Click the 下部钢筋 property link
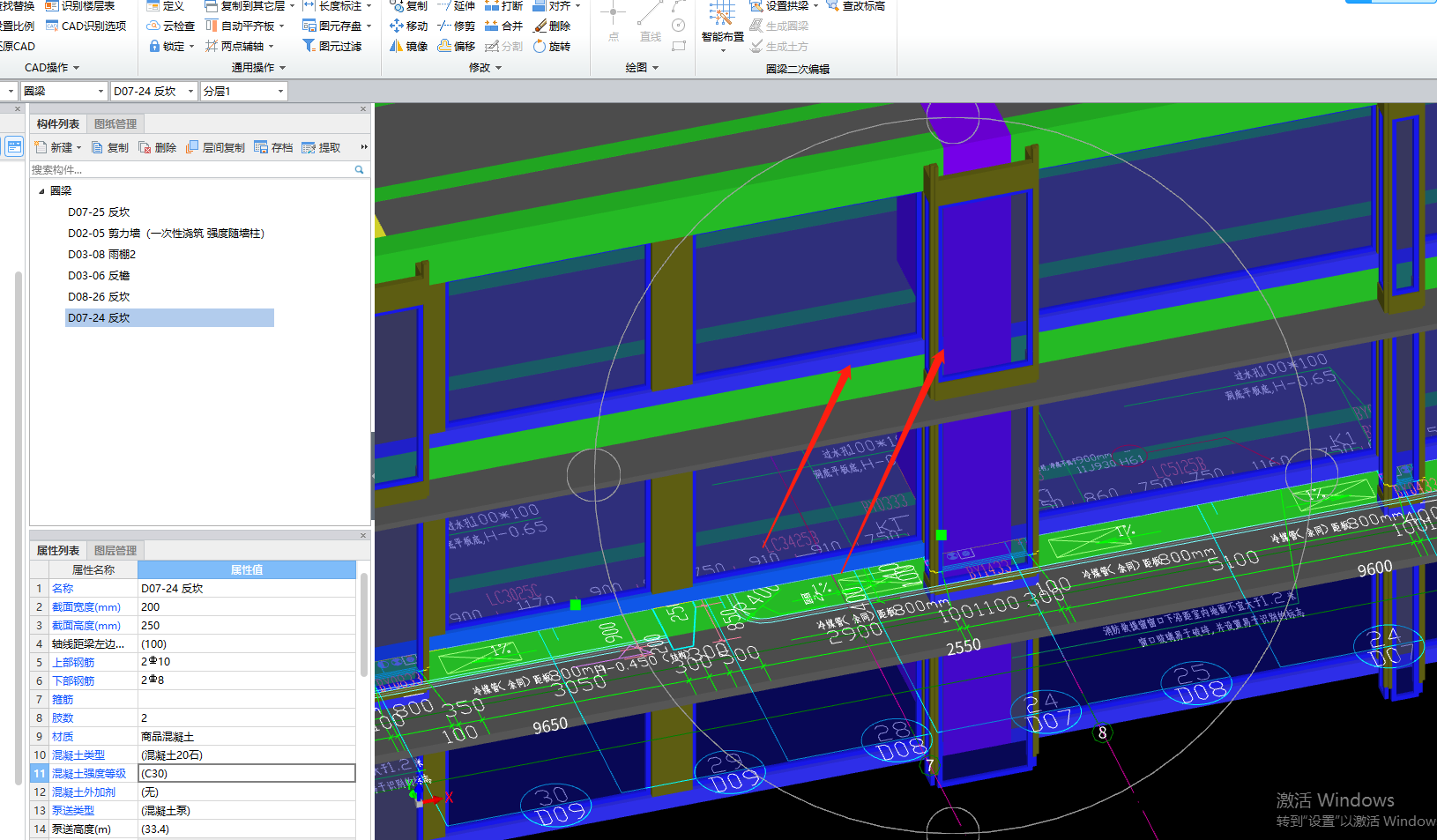 pyautogui.click(x=73, y=680)
